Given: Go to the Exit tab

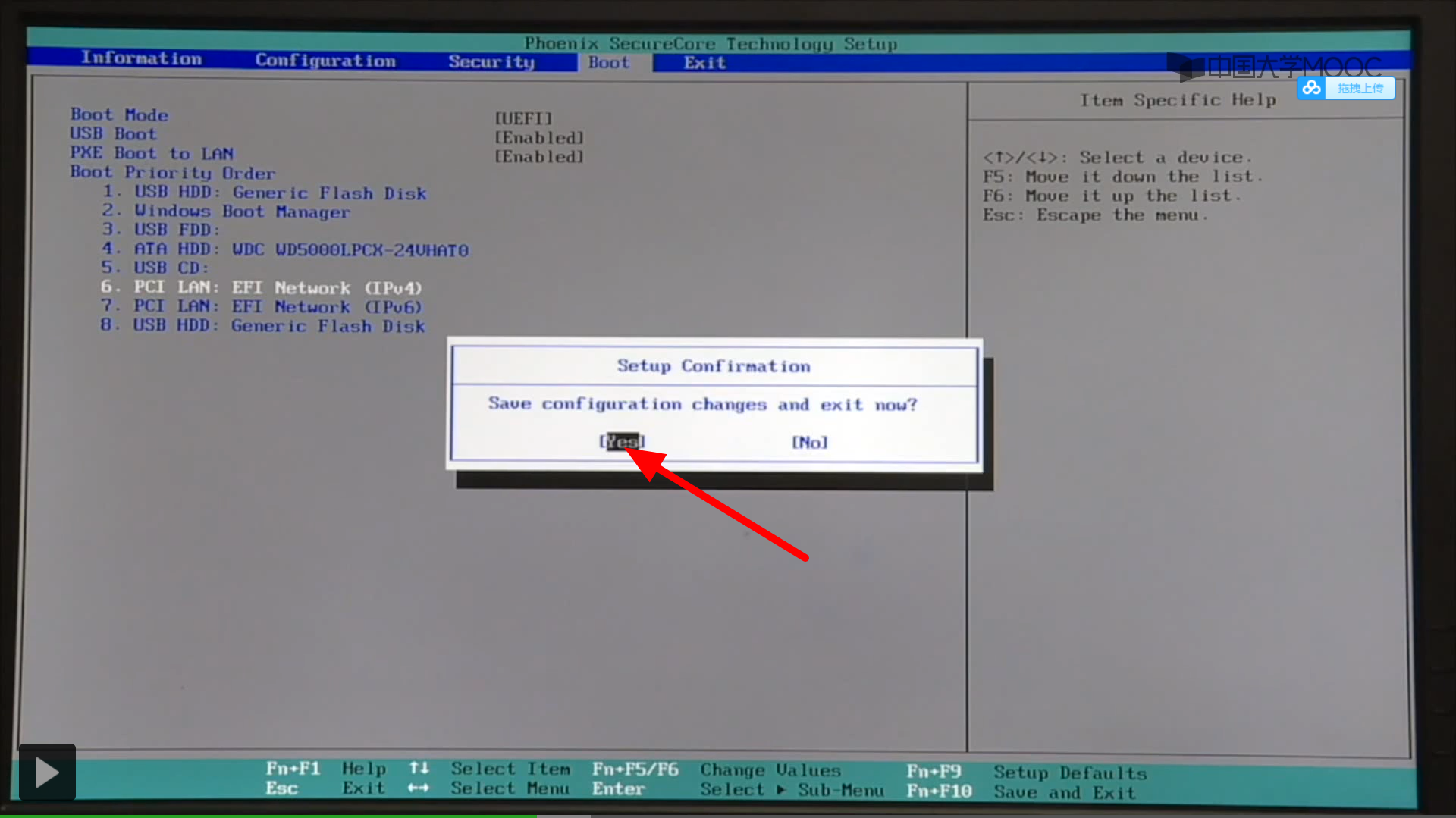Looking at the screenshot, I should pyautogui.click(x=704, y=63).
